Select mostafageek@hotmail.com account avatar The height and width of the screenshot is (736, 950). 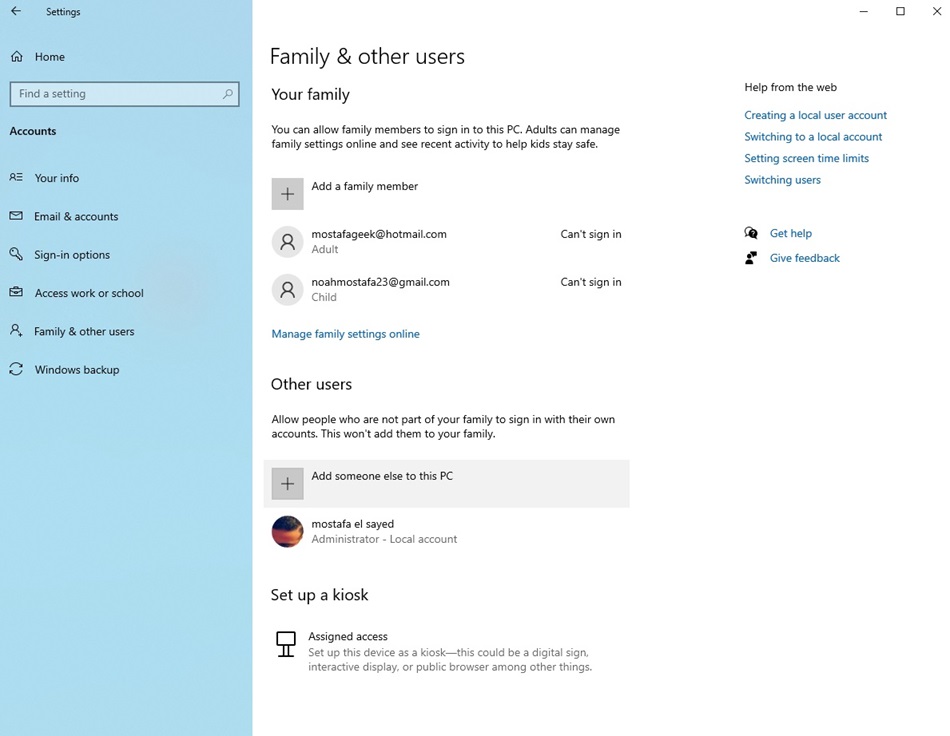[x=287, y=241]
